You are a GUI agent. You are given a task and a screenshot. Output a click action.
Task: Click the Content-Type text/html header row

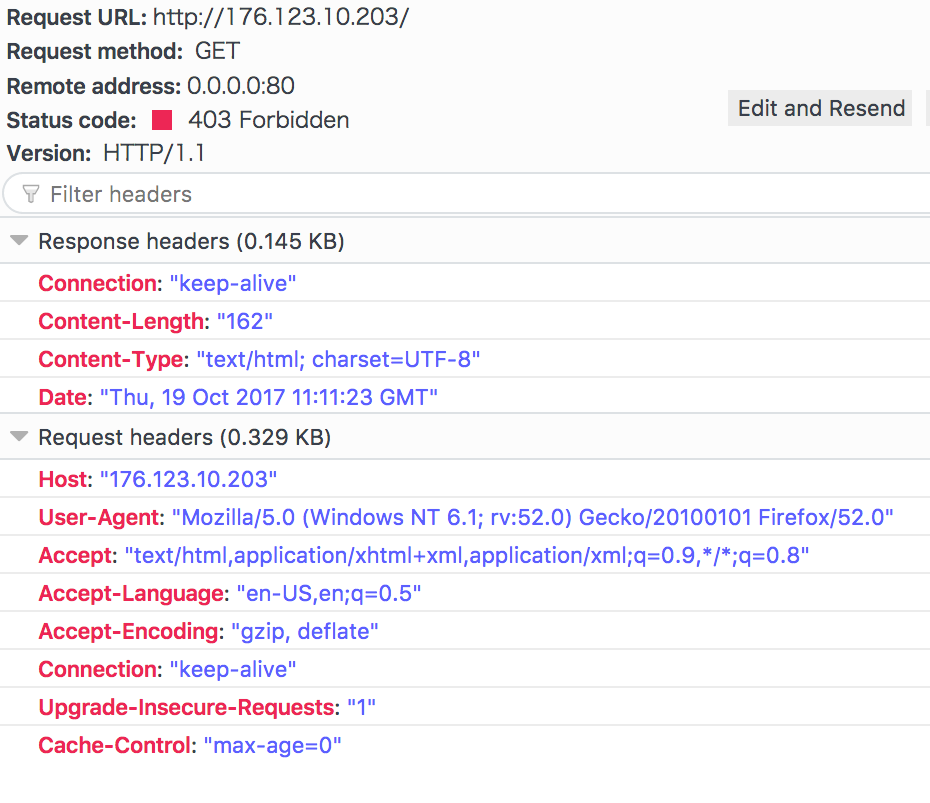click(x=465, y=359)
